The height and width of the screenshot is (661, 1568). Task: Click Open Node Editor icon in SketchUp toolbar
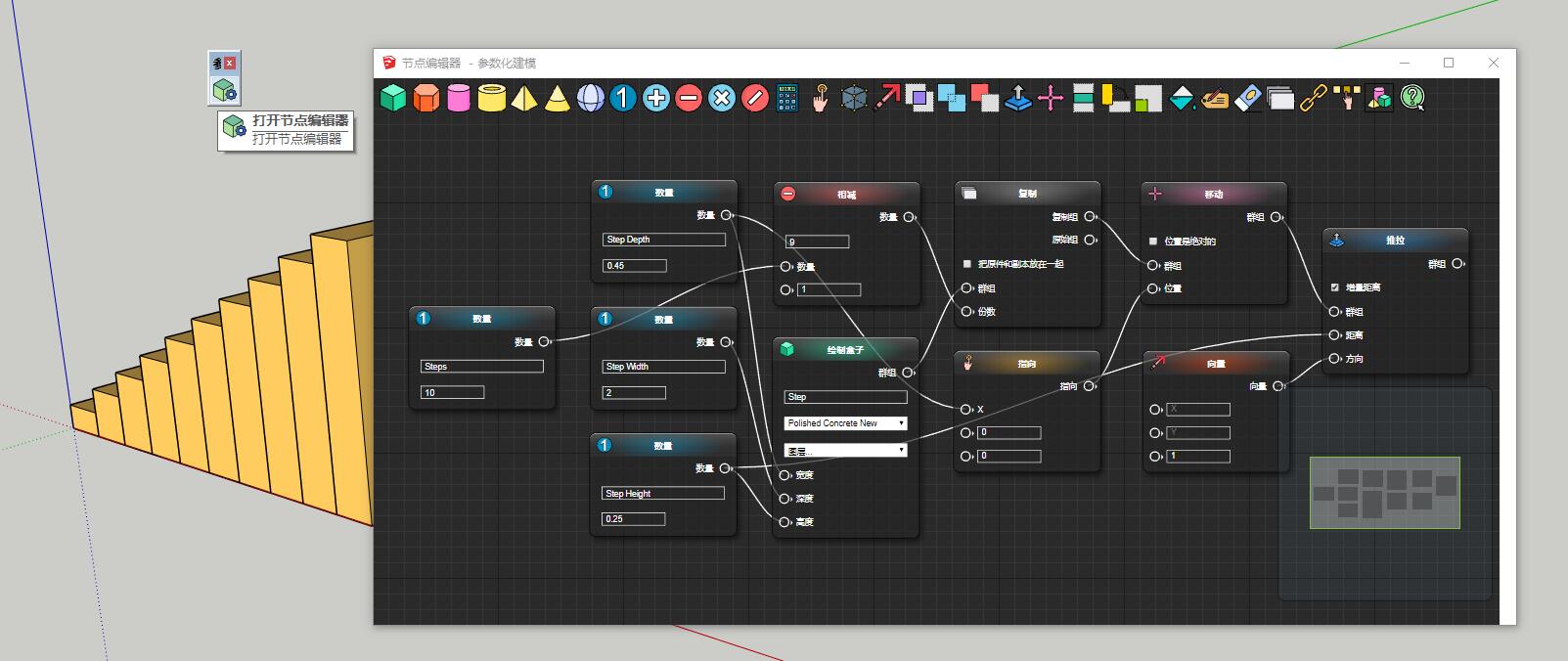click(225, 91)
